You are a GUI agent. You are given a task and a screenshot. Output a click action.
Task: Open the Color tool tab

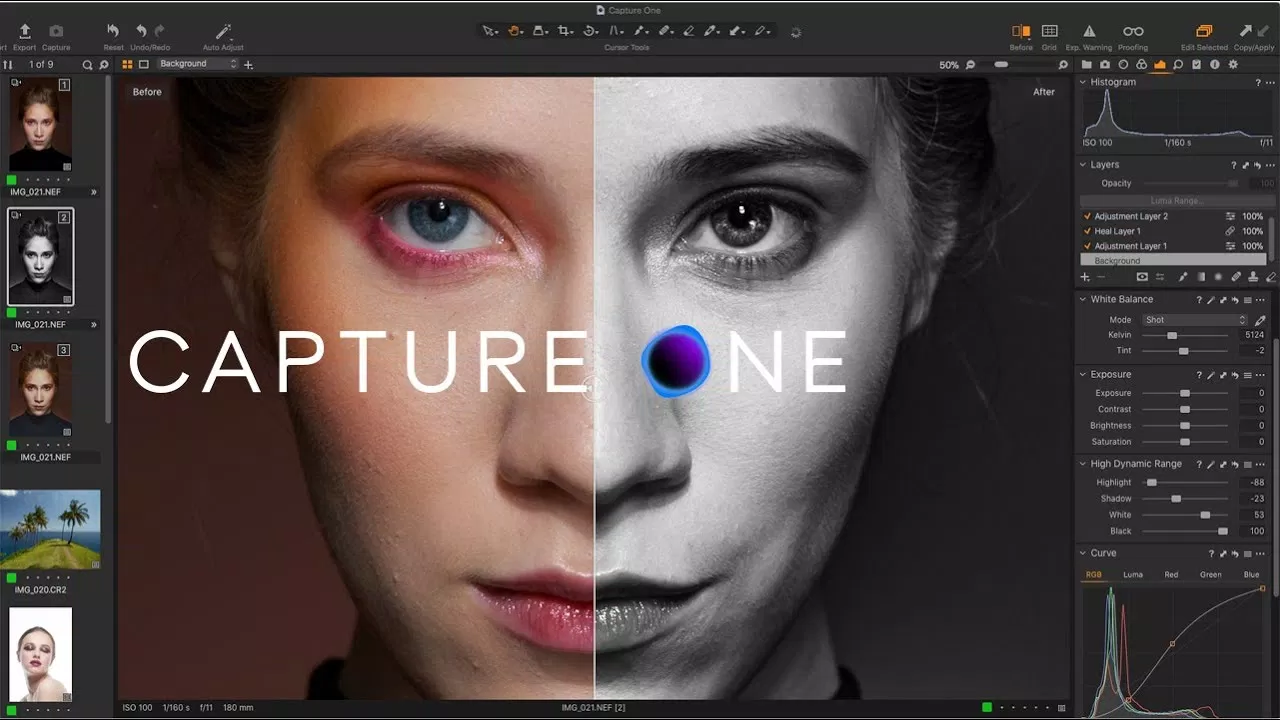[x=1140, y=64]
